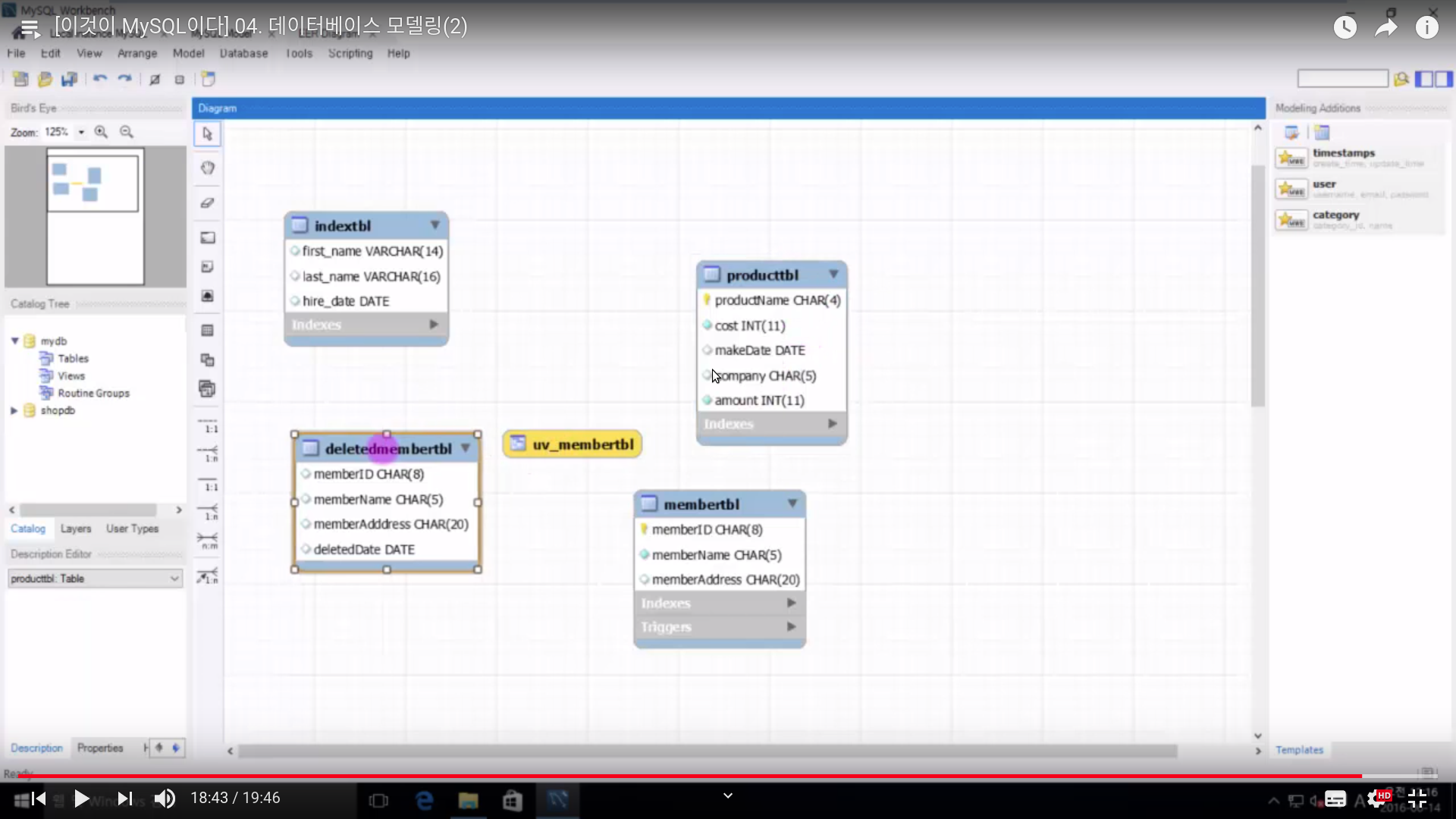Screen dimensions: 1456x819
Task: Switch to the Layers tab
Action: pos(76,529)
